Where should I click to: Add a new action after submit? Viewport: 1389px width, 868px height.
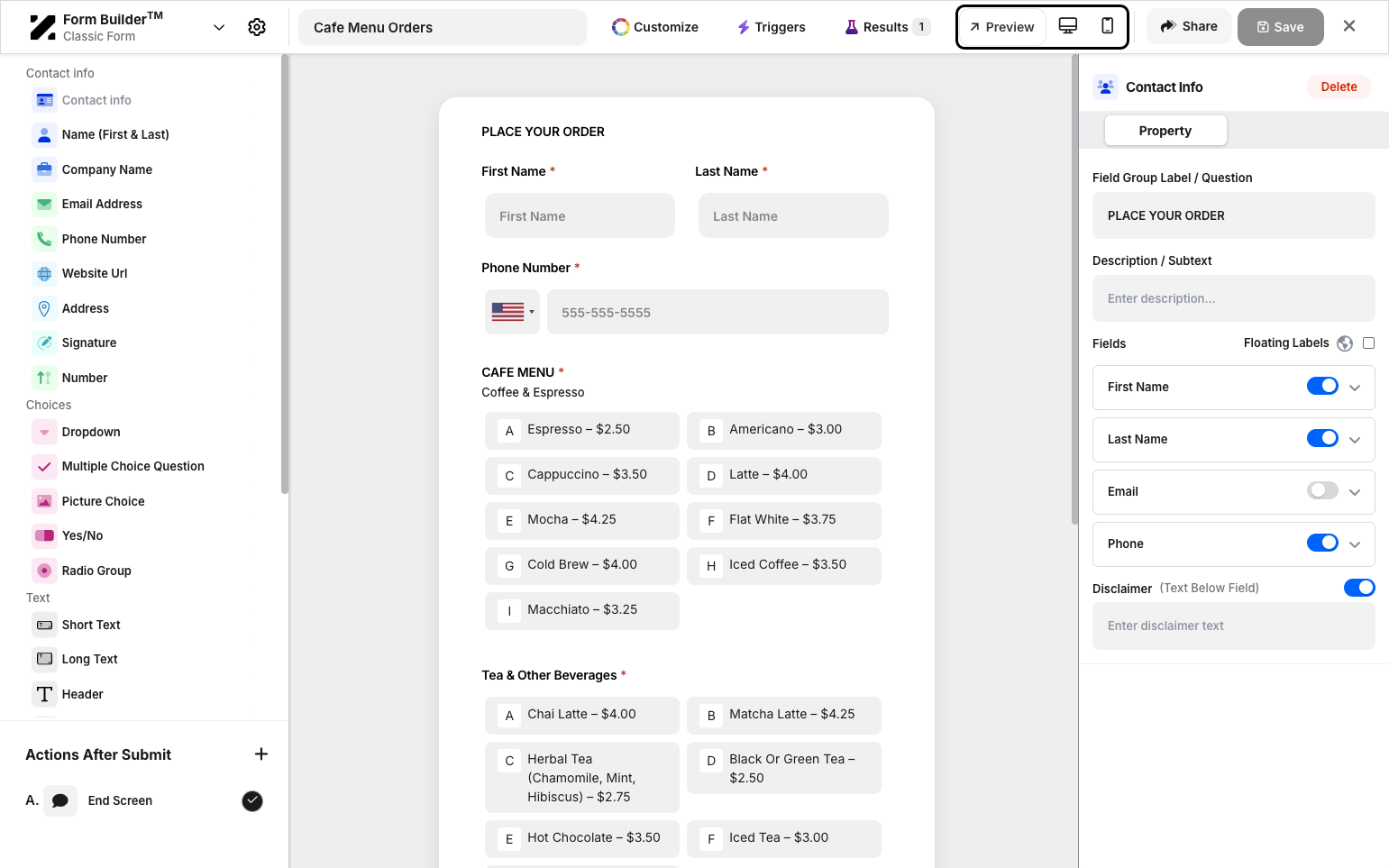pos(261,754)
